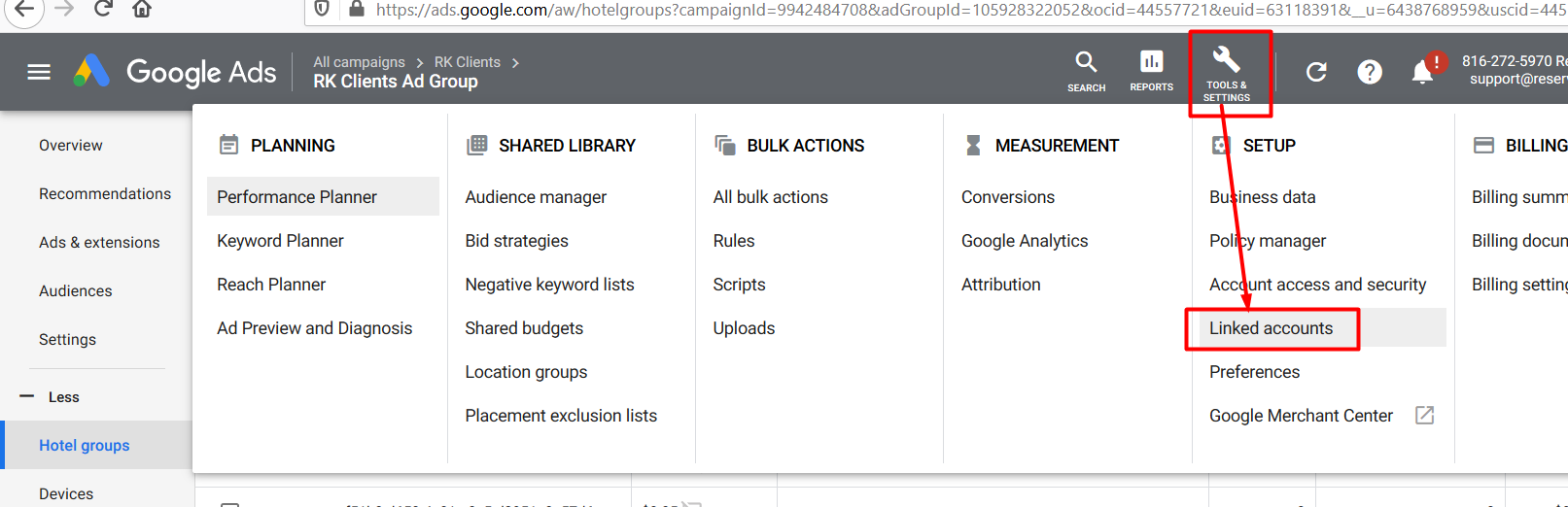Open Policy manager under Setup

pos(1268,240)
